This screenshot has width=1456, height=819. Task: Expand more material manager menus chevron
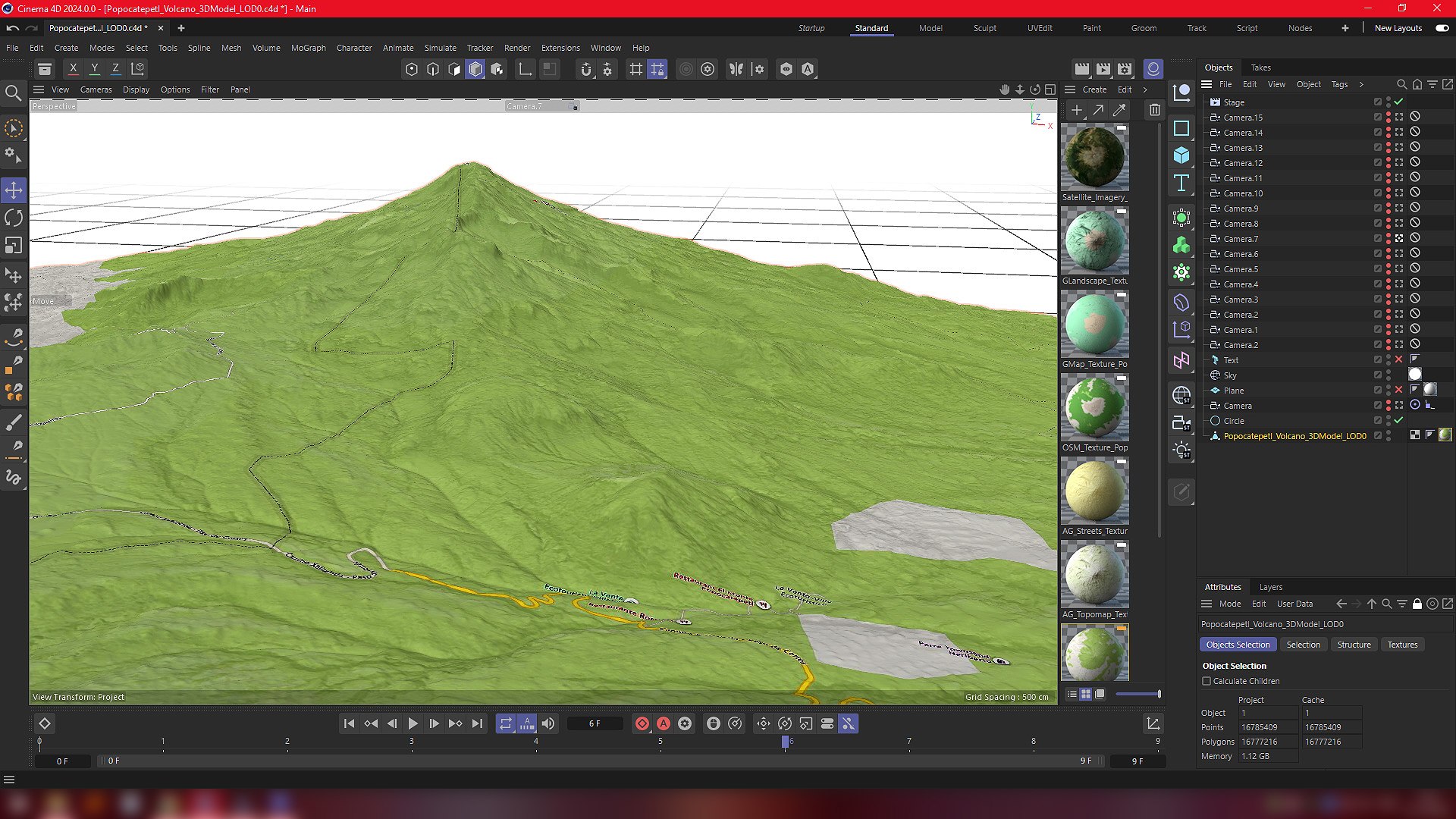pos(1145,89)
